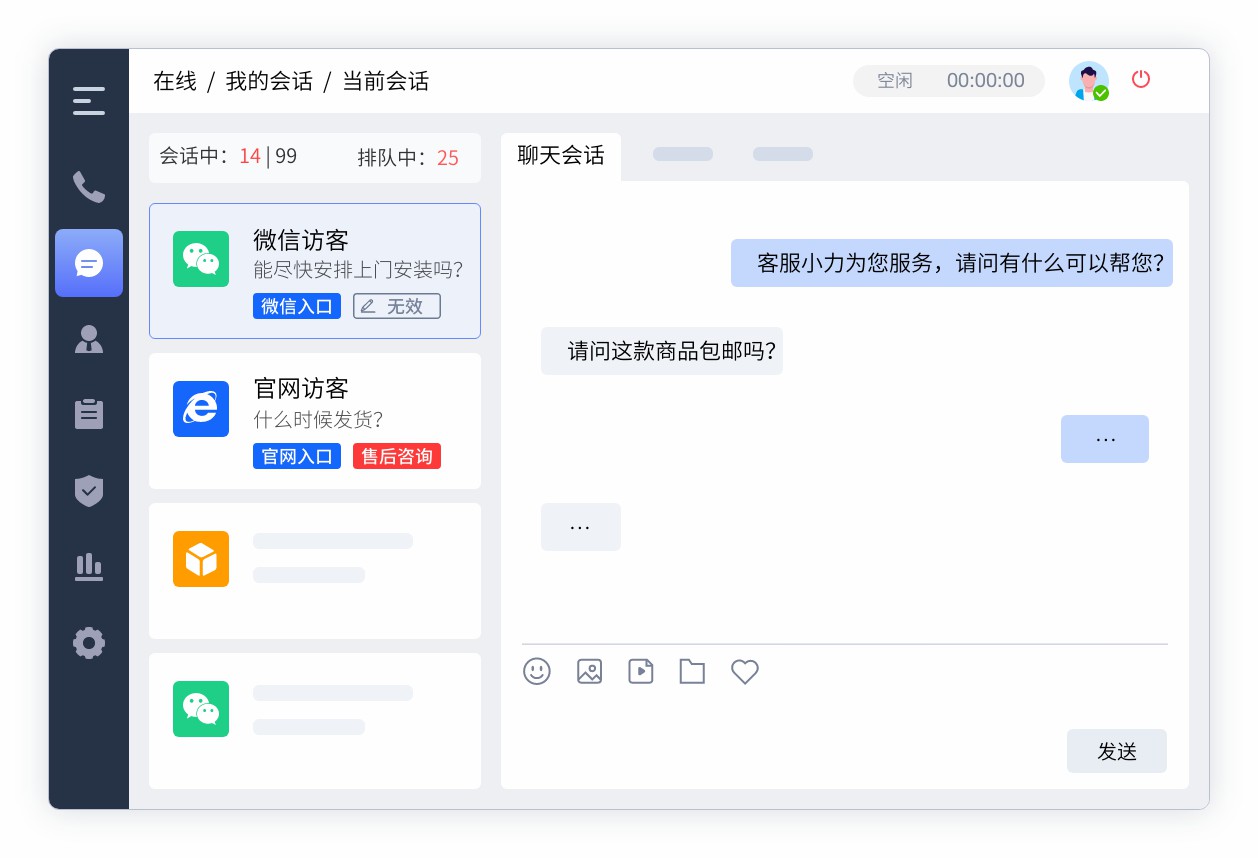
Task: Click the hamburger menu icon atop sidebar
Action: (88, 101)
